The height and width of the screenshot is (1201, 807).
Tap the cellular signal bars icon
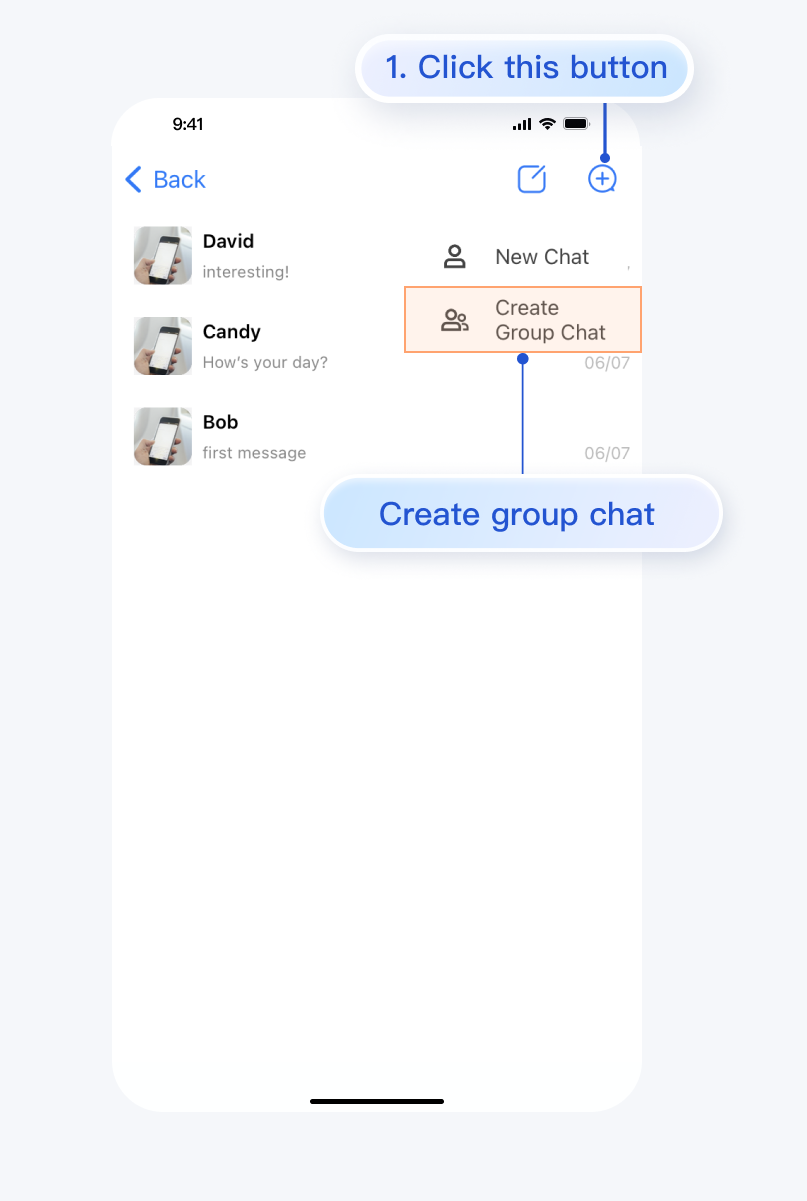click(x=522, y=124)
